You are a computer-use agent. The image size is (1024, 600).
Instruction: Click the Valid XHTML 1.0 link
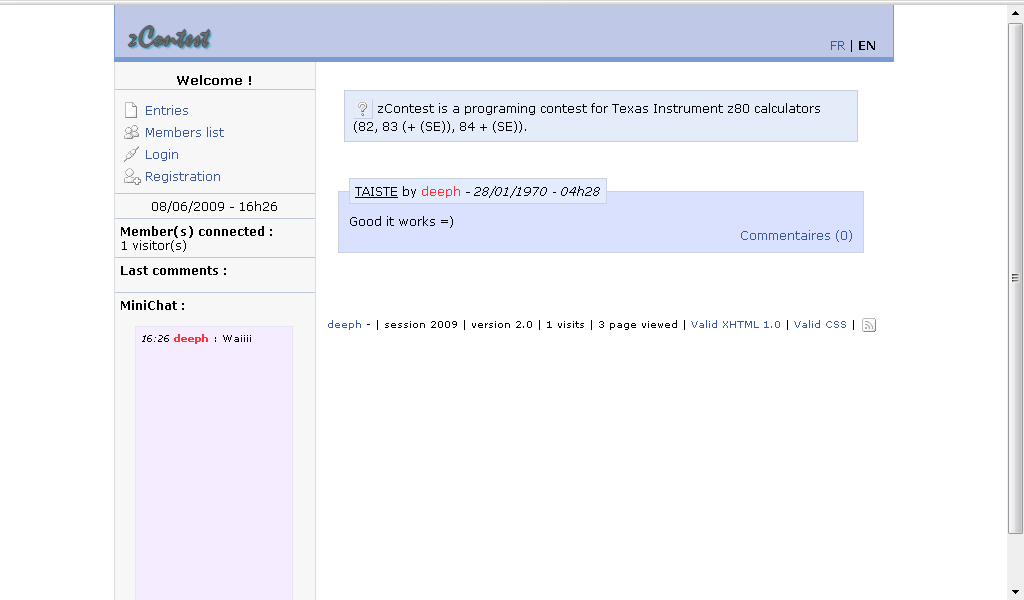[735, 324]
